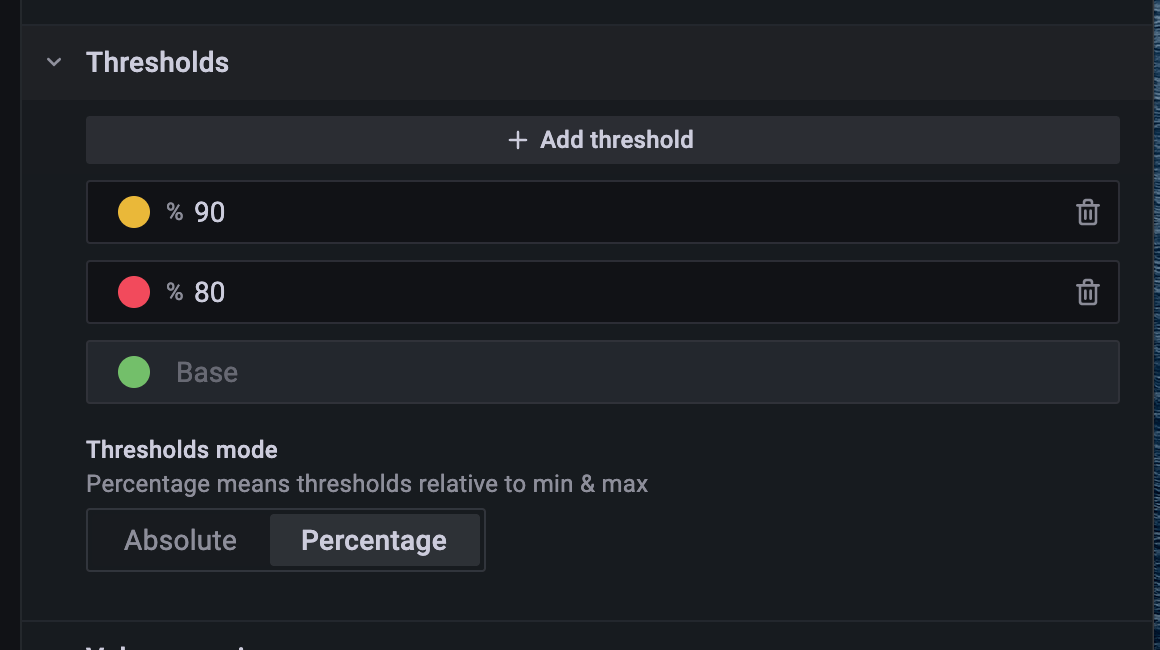The width and height of the screenshot is (1160, 650).
Task: Open the yellow threshold color picker
Action: tap(134, 212)
